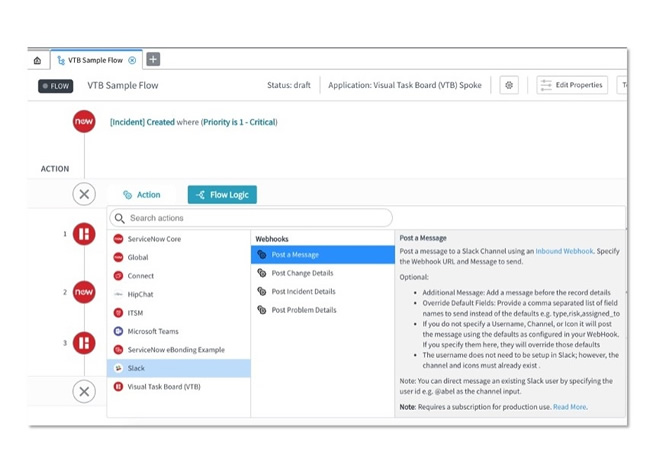Switch to the Action tab
Screen dimensions: 650x470
point(142,195)
